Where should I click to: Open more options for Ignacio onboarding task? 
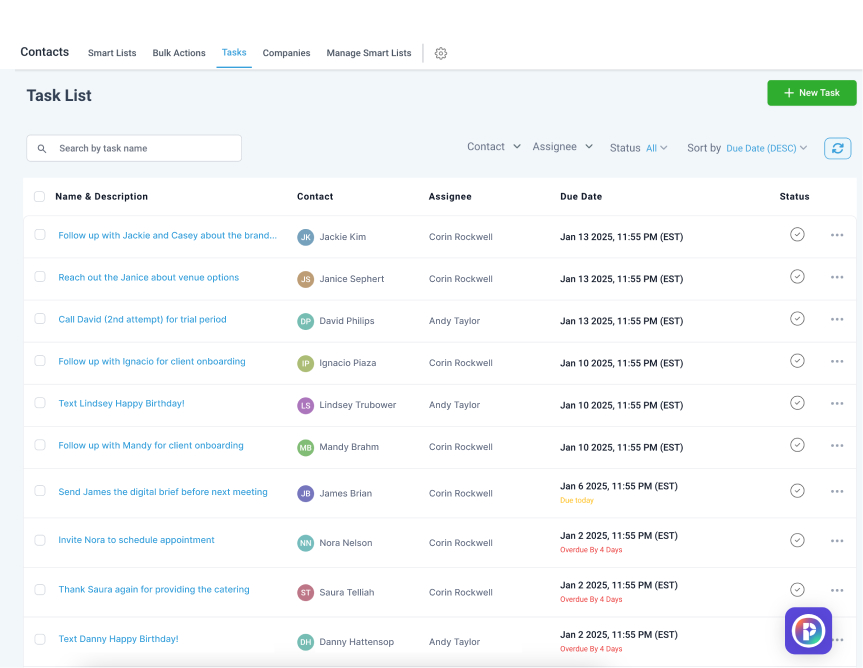[837, 362]
